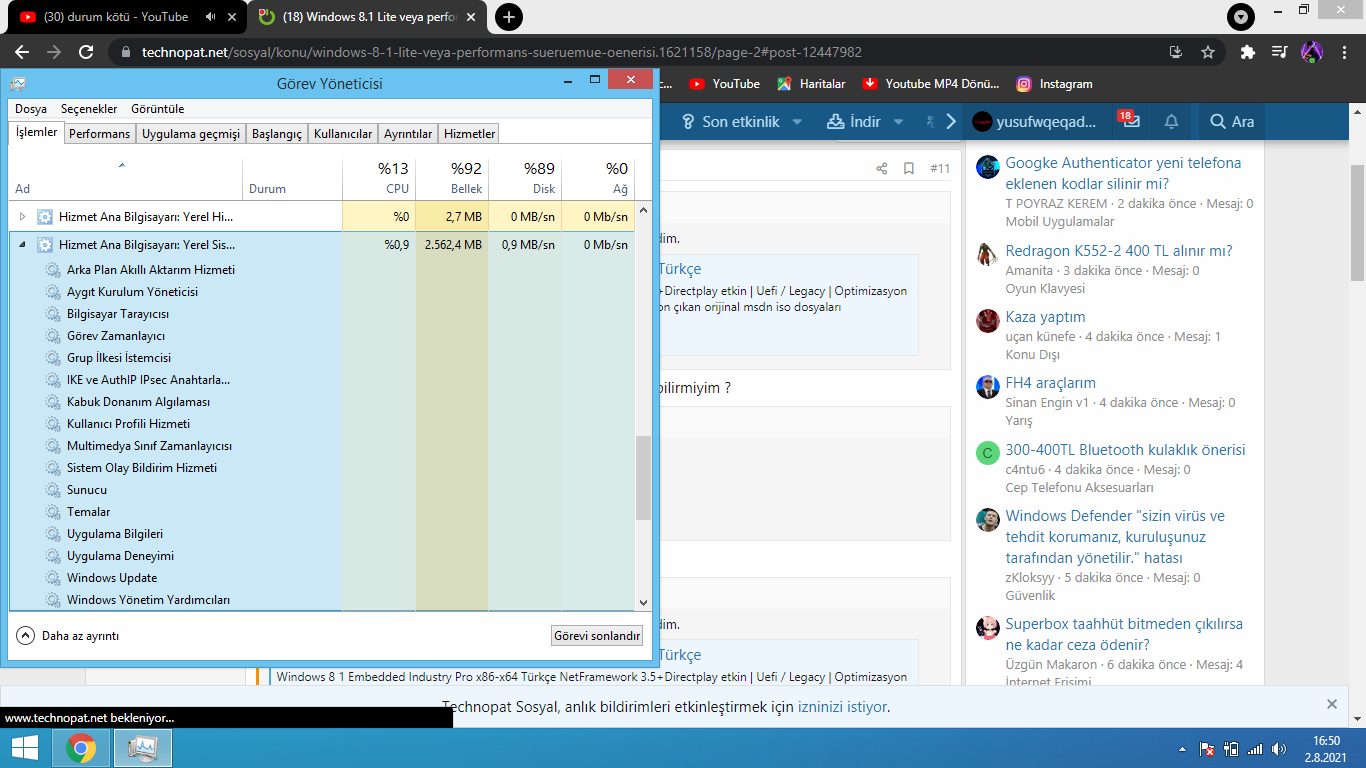Open the Chrome three-dot menu
The width and height of the screenshot is (1366, 768).
[x=1344, y=52]
